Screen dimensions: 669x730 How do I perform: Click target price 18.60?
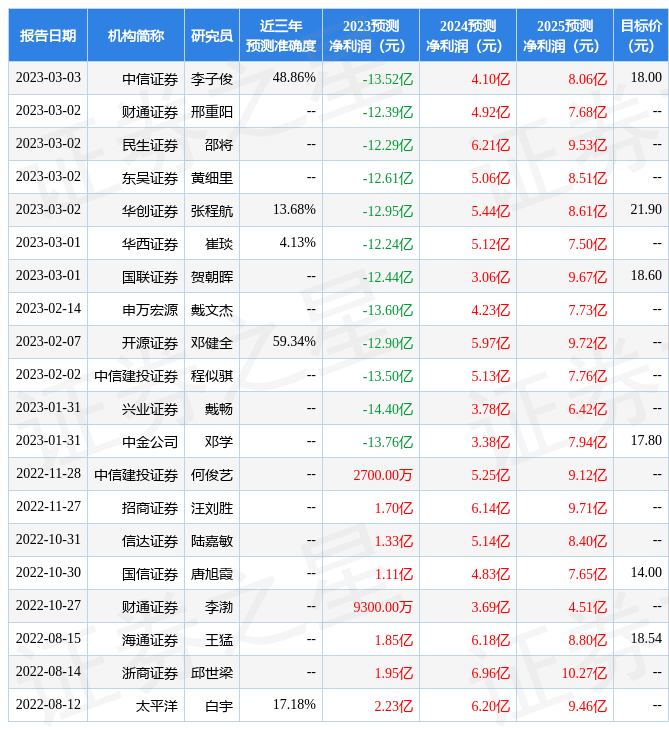(646, 276)
